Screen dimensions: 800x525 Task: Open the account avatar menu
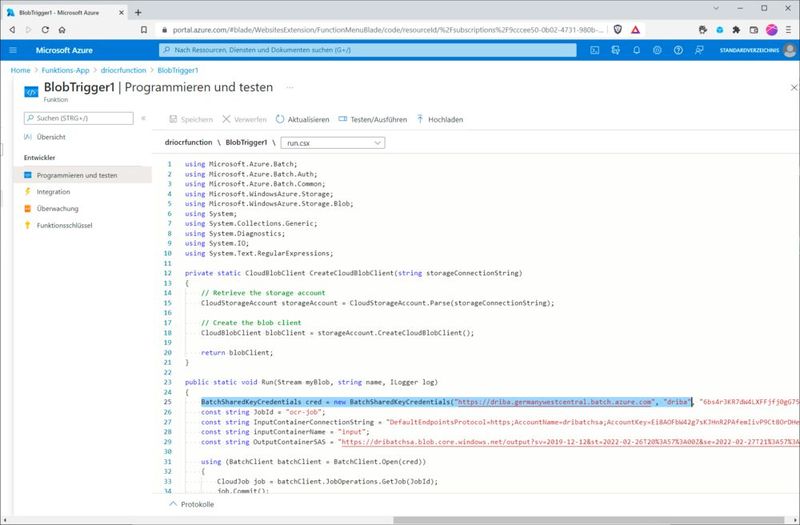tap(790, 50)
